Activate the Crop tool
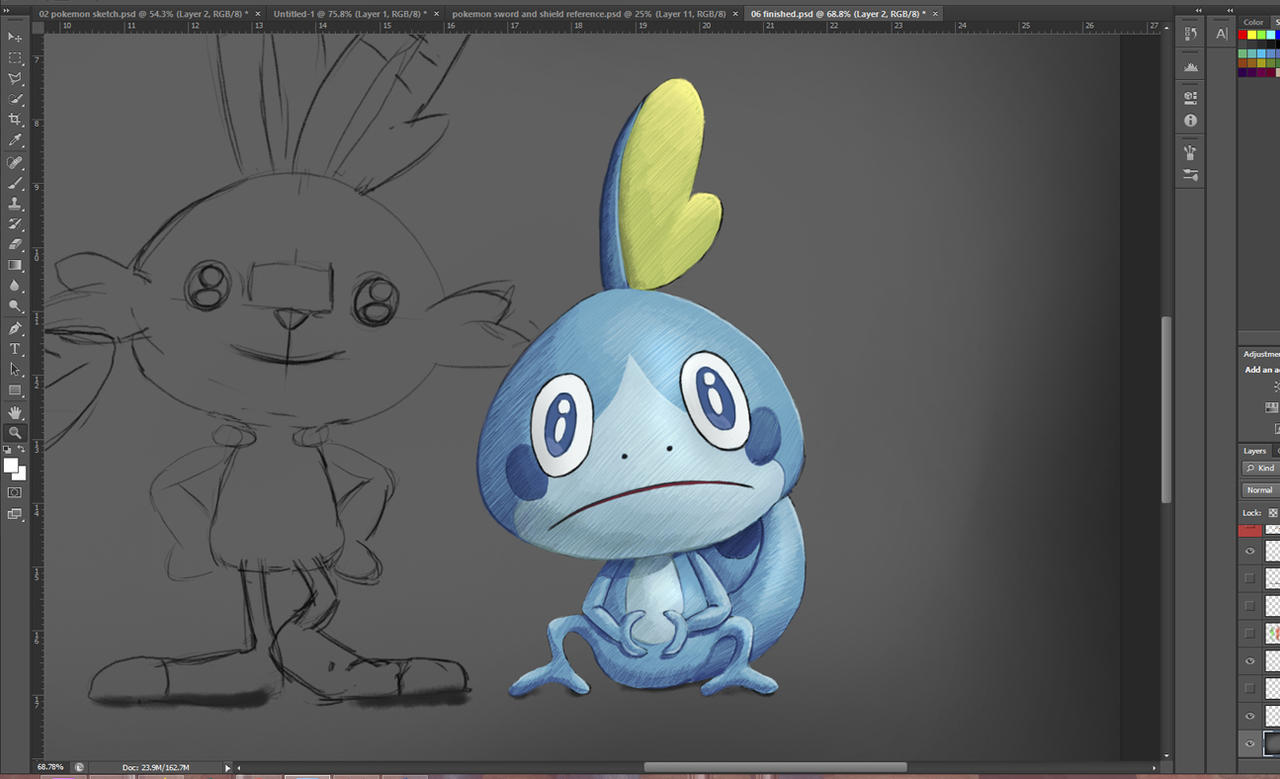This screenshot has width=1280, height=779. pos(15,120)
